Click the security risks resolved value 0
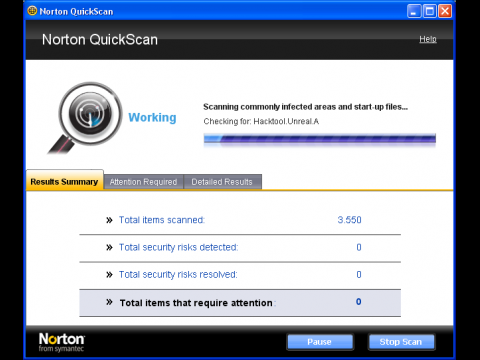 point(359,275)
